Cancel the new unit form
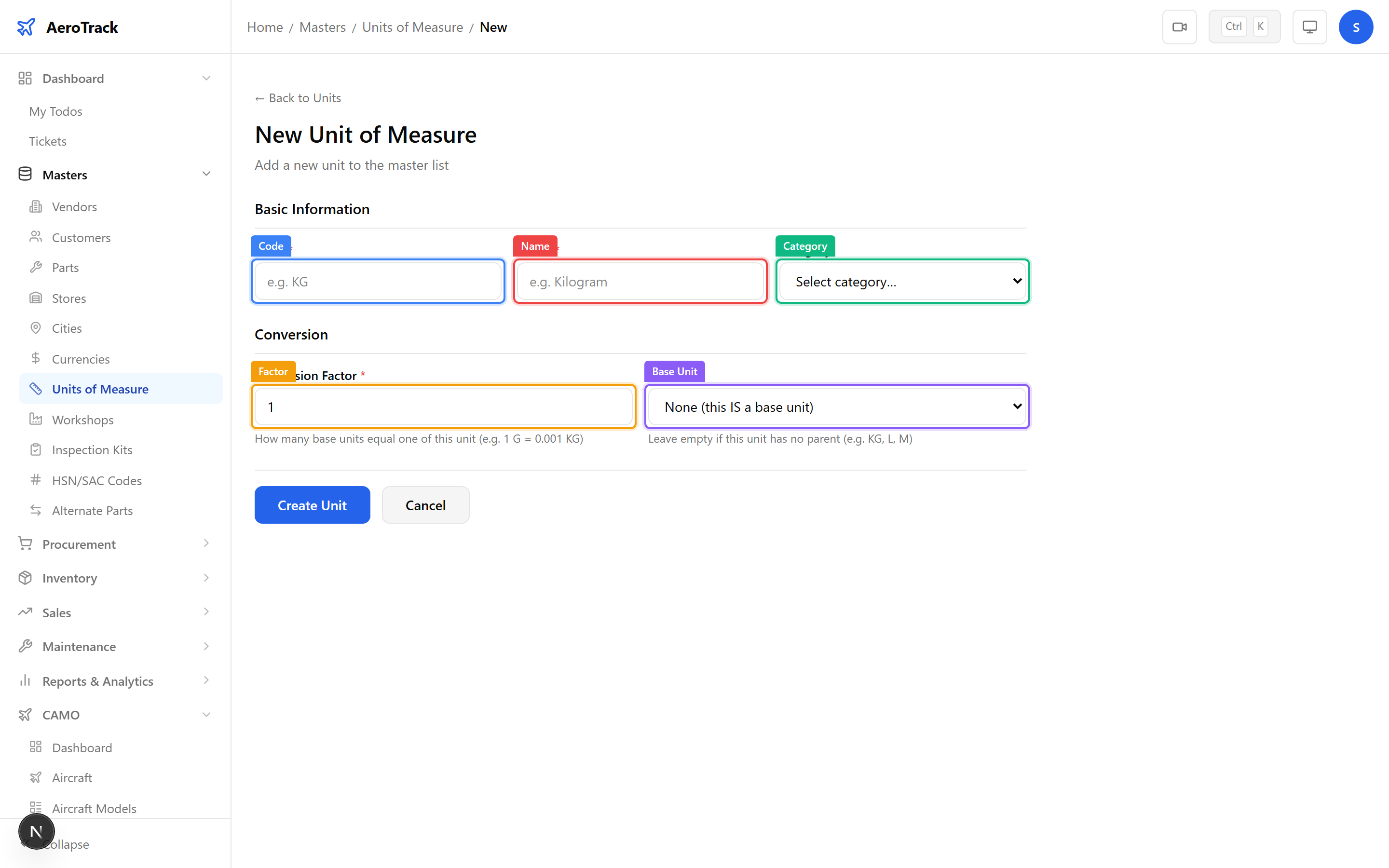This screenshot has height=868, width=1389. [x=425, y=504]
